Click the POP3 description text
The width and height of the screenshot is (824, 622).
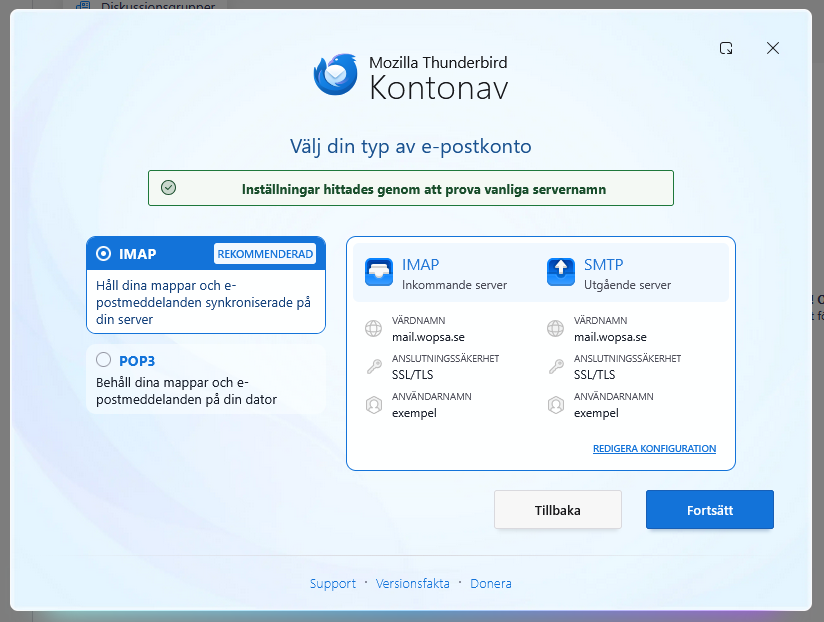pyautogui.click(x=186, y=391)
